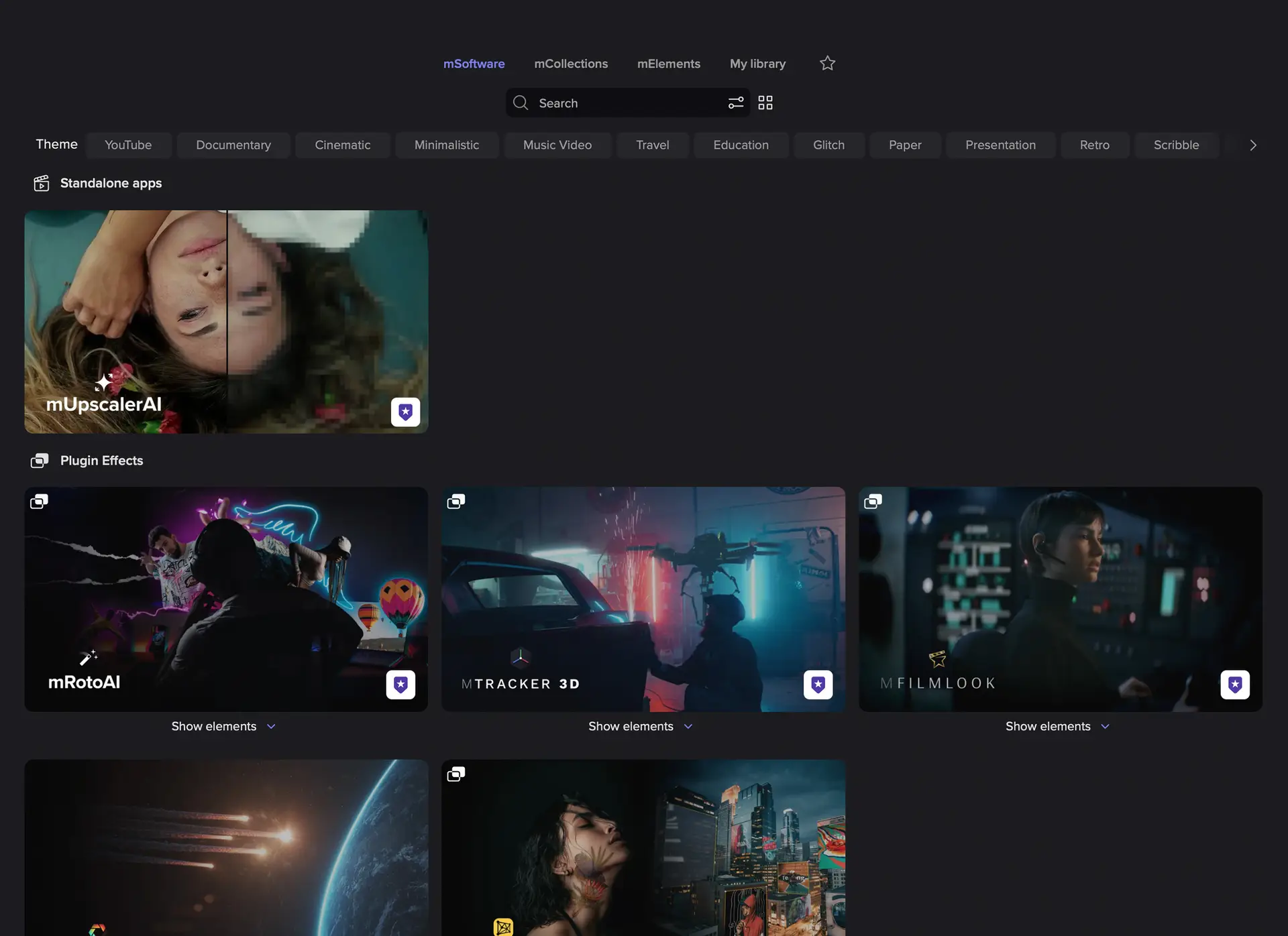Click the favorites star icon
Image resolution: width=1288 pixels, height=936 pixels.
click(x=827, y=63)
